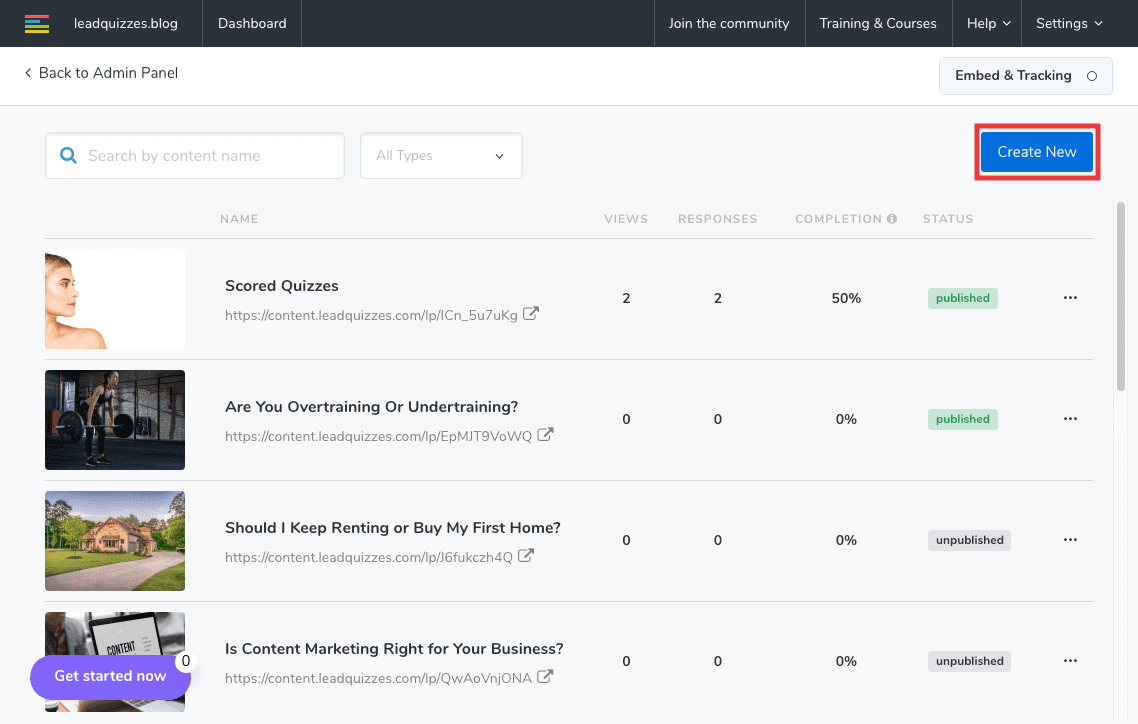Select the weightlifting quiz thumbnail image
The height and width of the screenshot is (724, 1138).
[x=115, y=420]
